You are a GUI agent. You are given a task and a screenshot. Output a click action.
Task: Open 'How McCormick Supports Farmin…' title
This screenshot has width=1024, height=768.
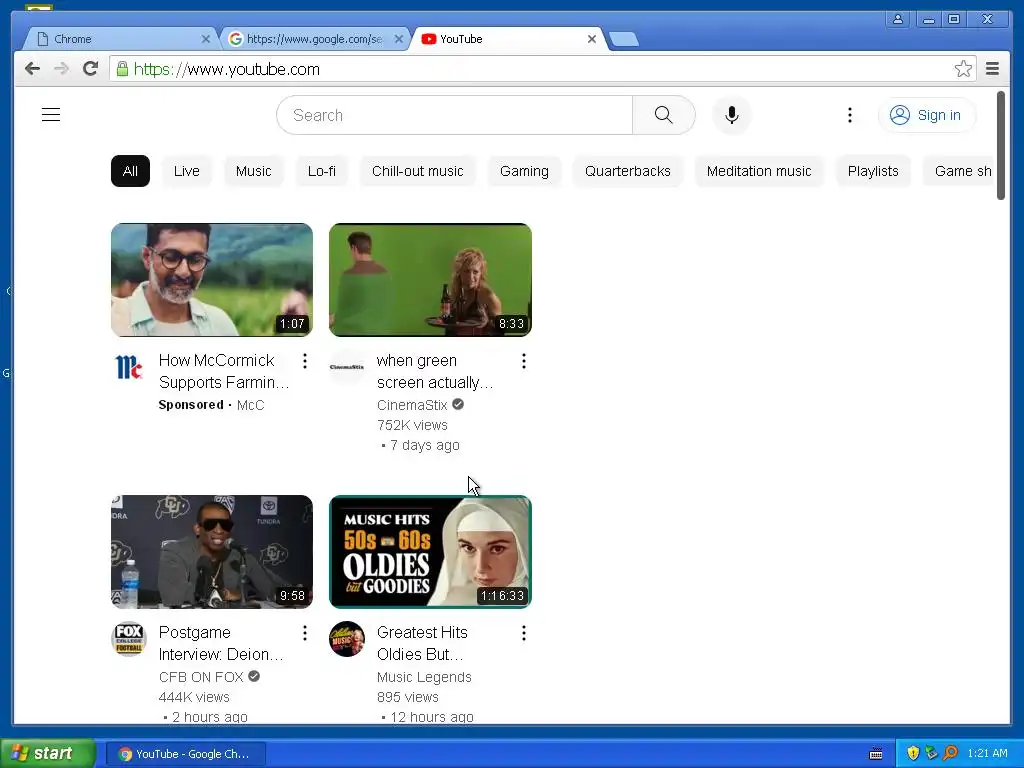click(223, 371)
